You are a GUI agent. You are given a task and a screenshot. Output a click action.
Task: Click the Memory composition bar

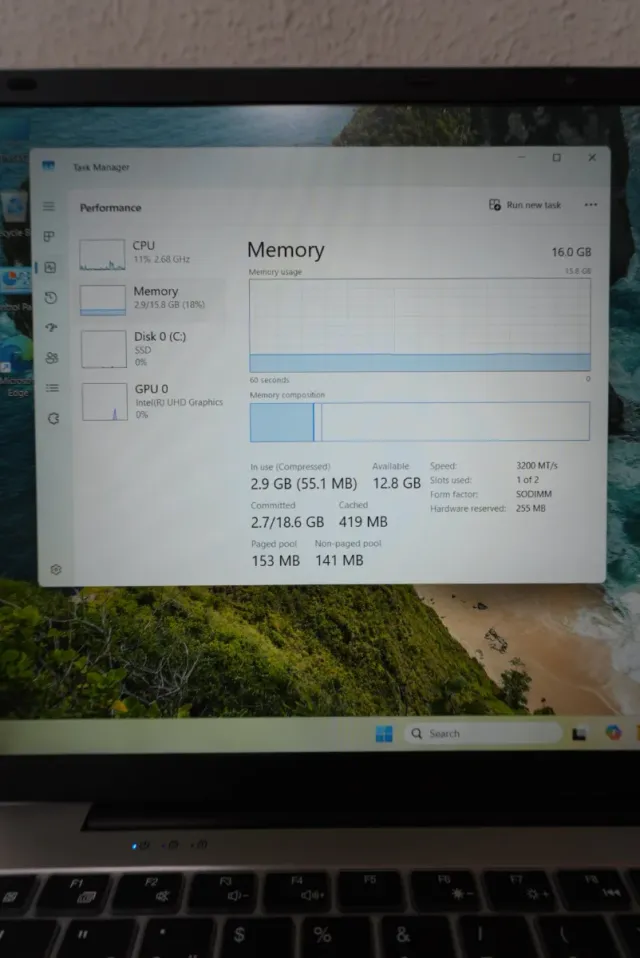(420, 422)
